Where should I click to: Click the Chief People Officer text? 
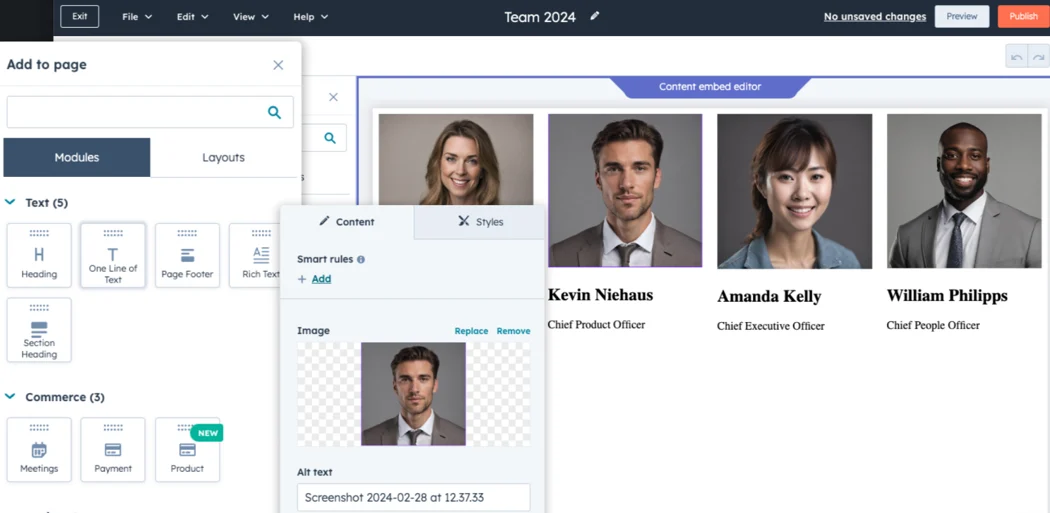coord(933,325)
